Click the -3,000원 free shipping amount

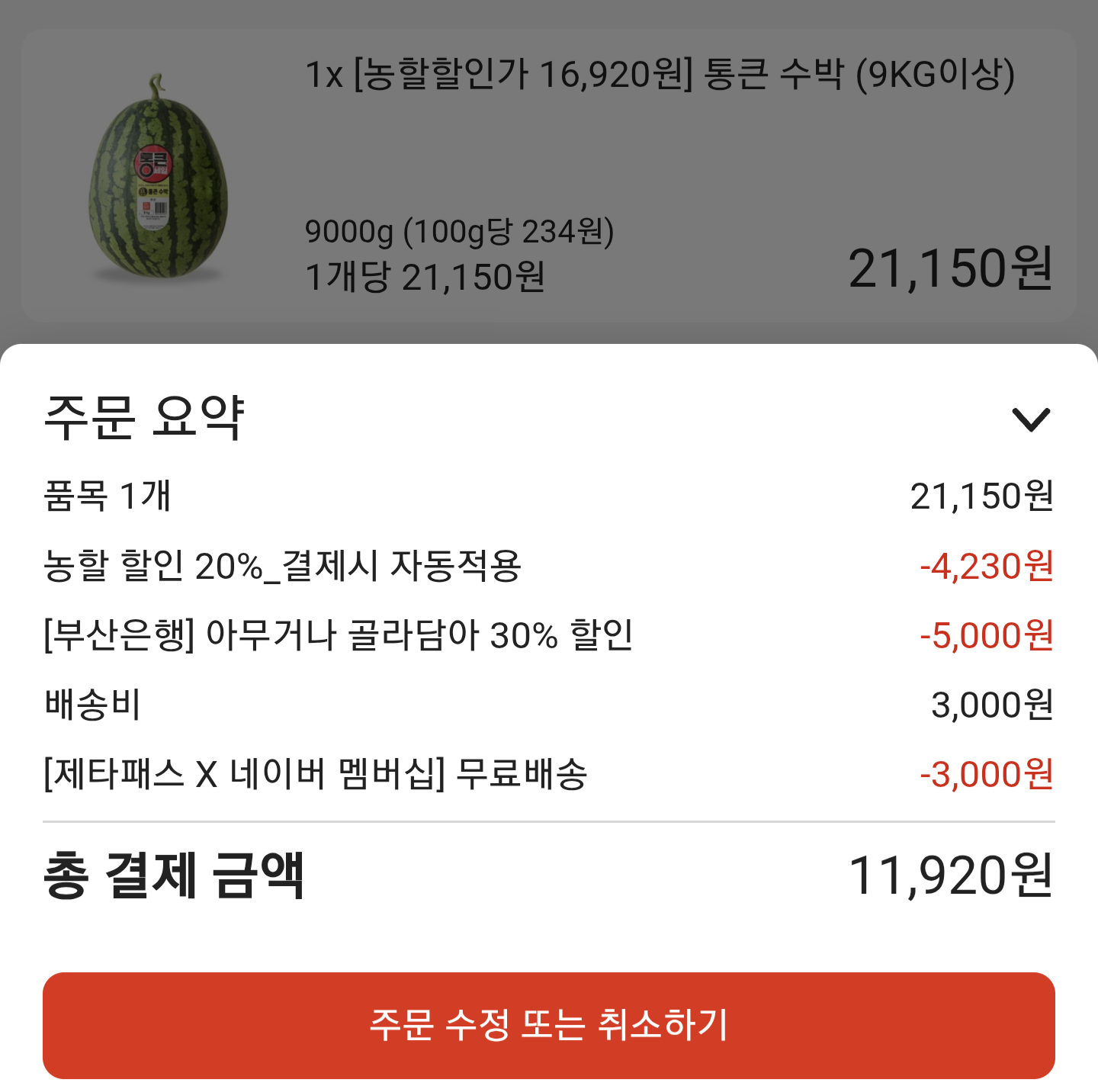coord(987,774)
